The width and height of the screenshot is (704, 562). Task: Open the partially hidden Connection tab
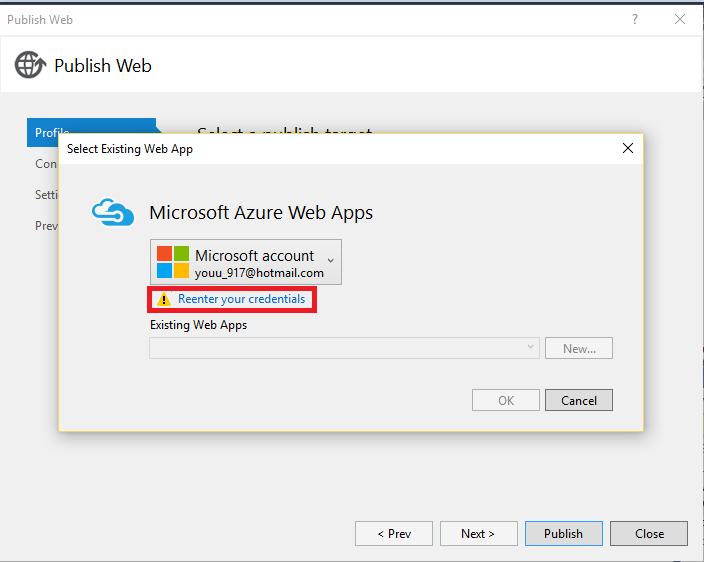[46, 164]
